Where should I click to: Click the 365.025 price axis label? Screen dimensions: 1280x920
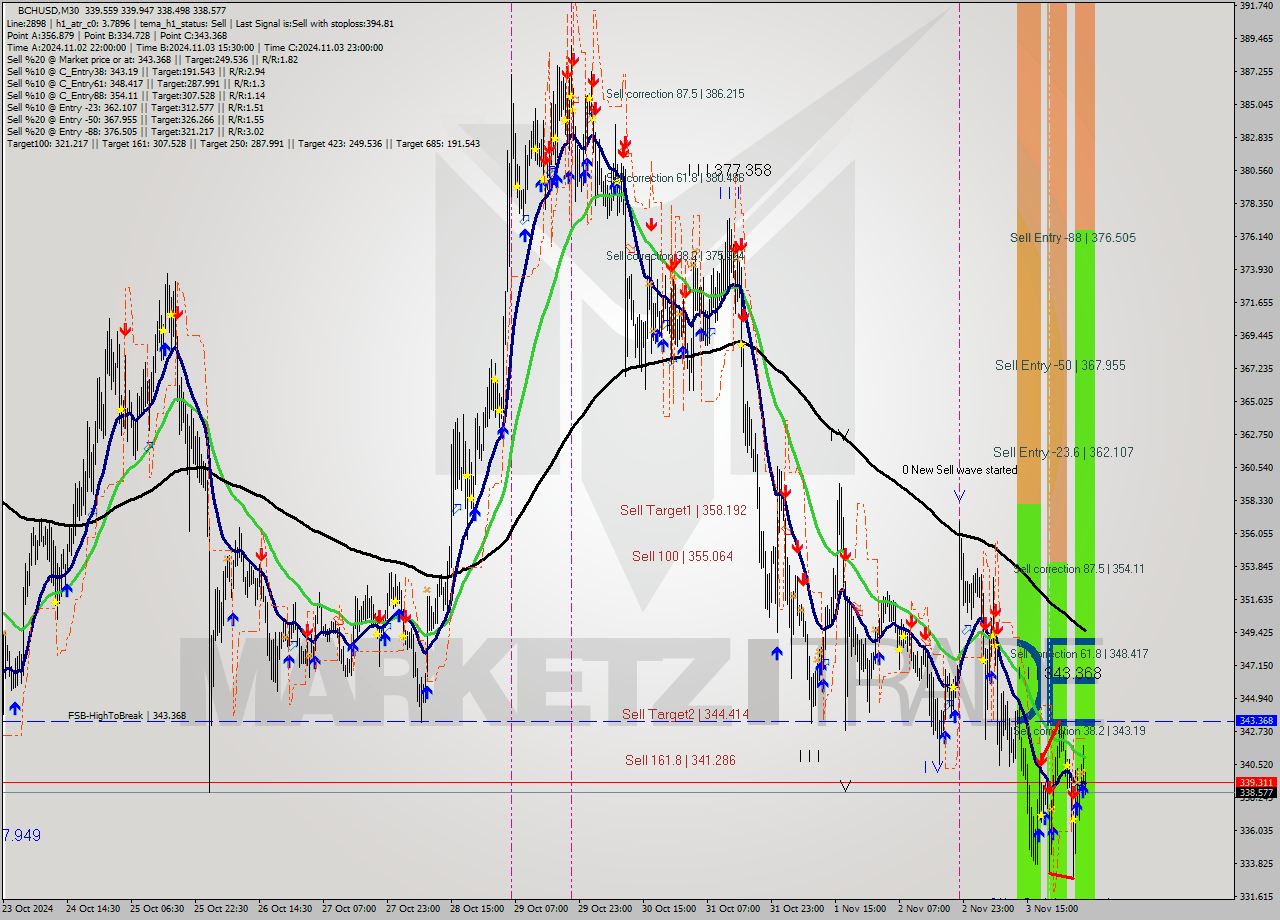coord(1256,401)
